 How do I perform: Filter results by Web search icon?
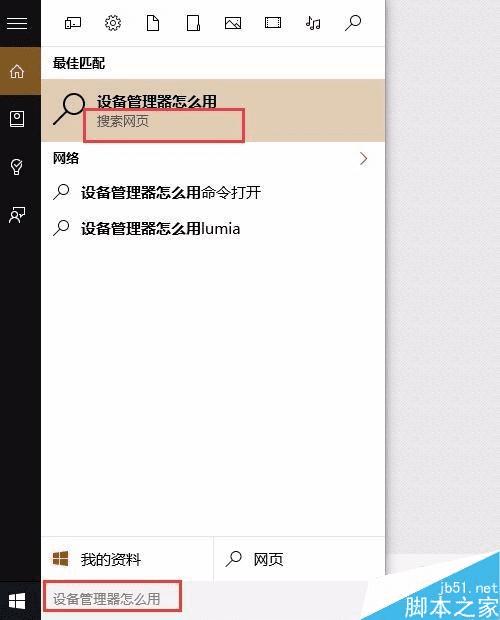click(x=353, y=23)
